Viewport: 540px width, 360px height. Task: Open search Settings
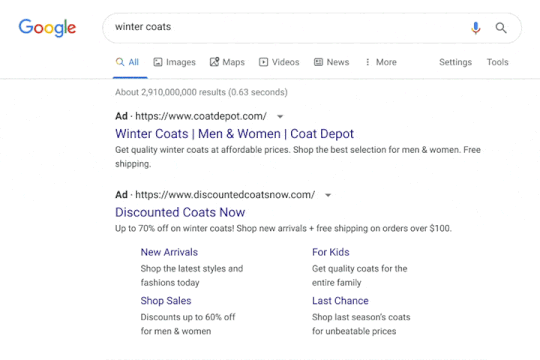tap(455, 62)
